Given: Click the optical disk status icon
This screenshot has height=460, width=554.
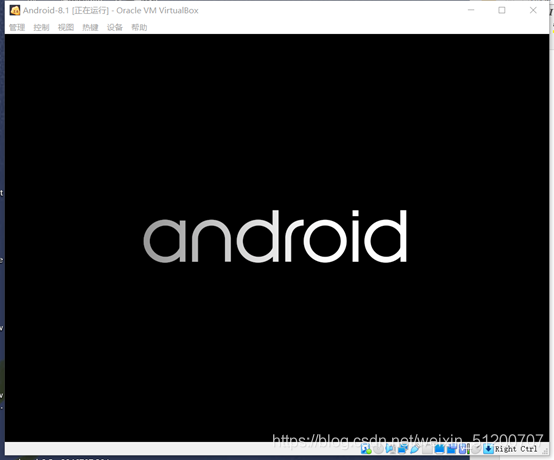Looking at the screenshot, I should pos(378,449).
